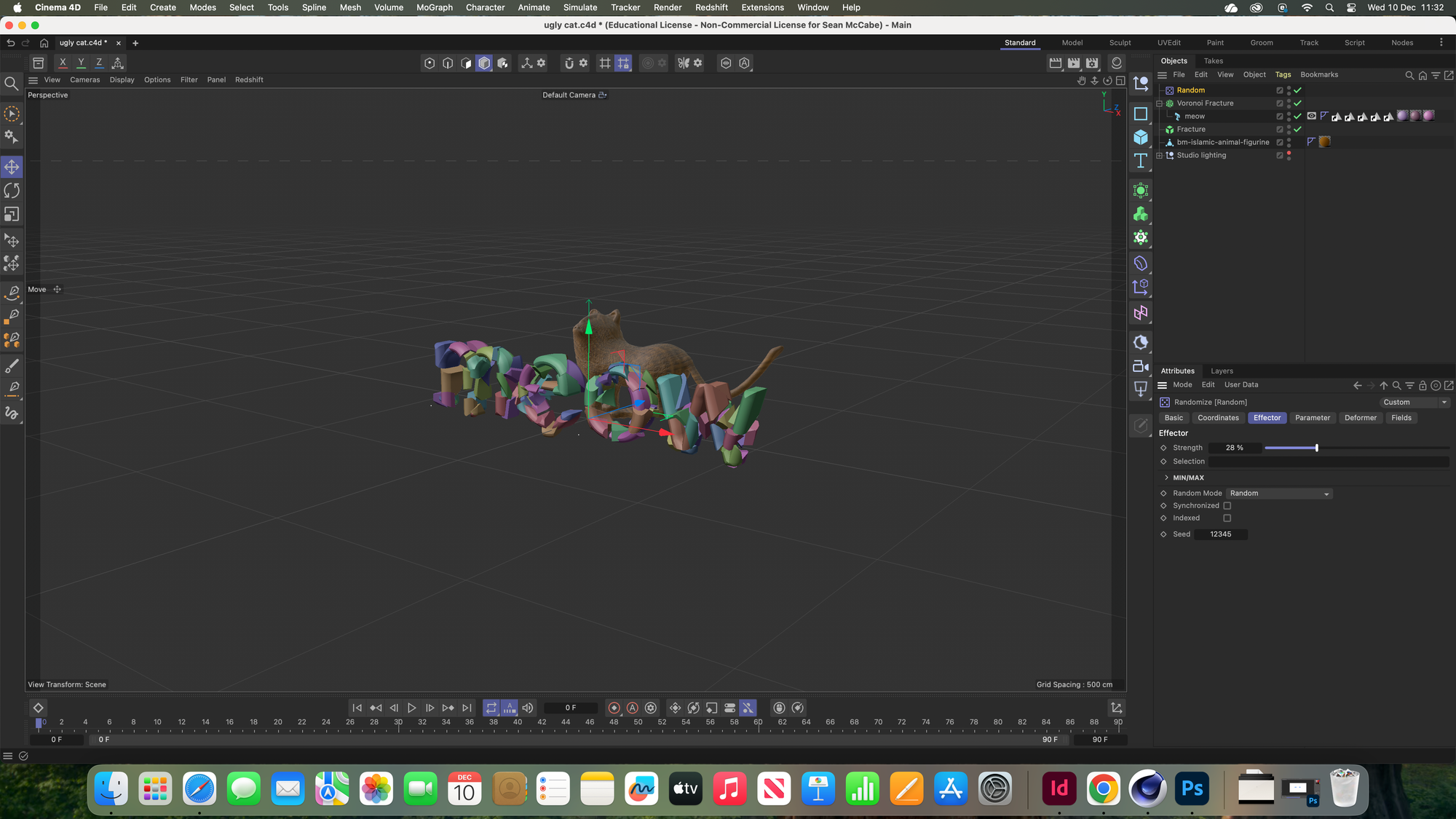Enable the Indexed checkbox
1456x819 pixels.
(1227, 518)
